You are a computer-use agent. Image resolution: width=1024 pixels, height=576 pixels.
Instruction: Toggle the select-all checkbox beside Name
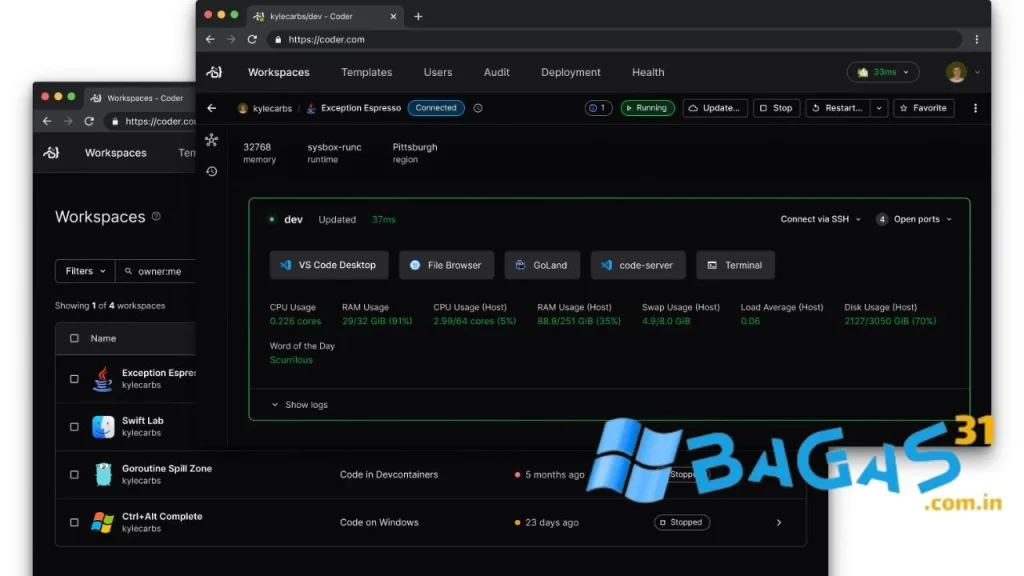(x=74, y=339)
